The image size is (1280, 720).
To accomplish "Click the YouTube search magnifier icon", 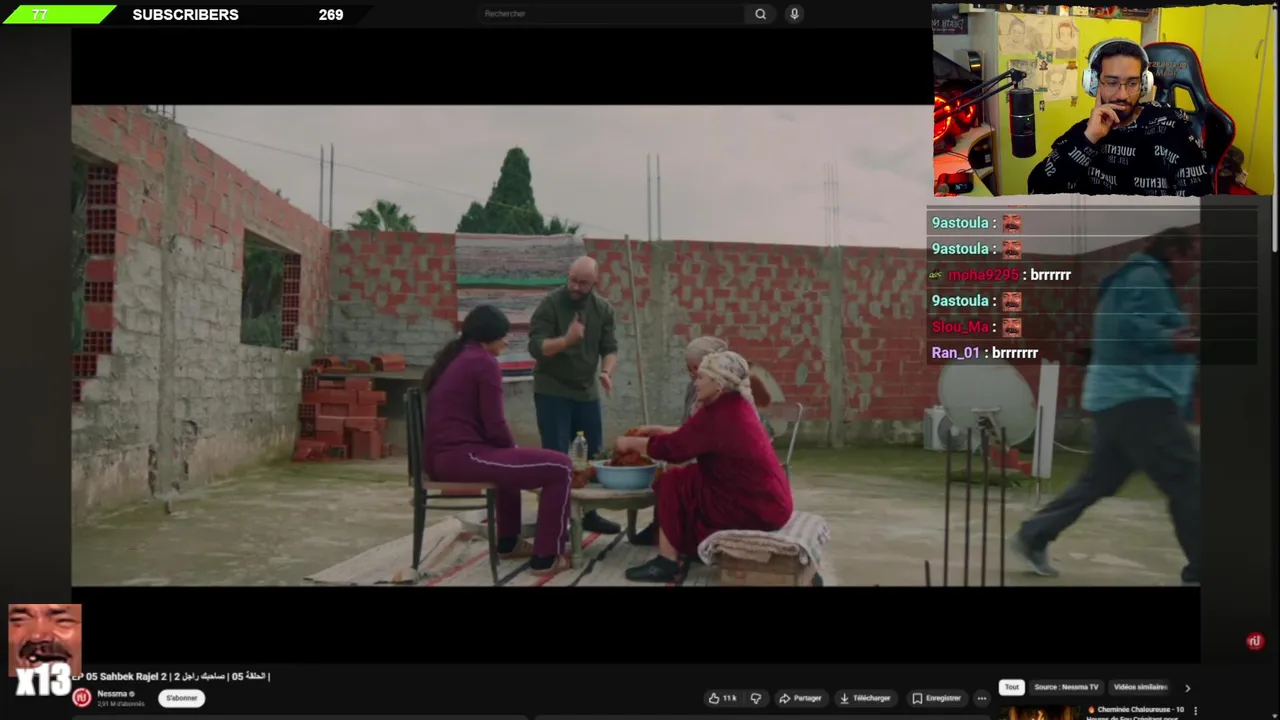I will pyautogui.click(x=760, y=14).
